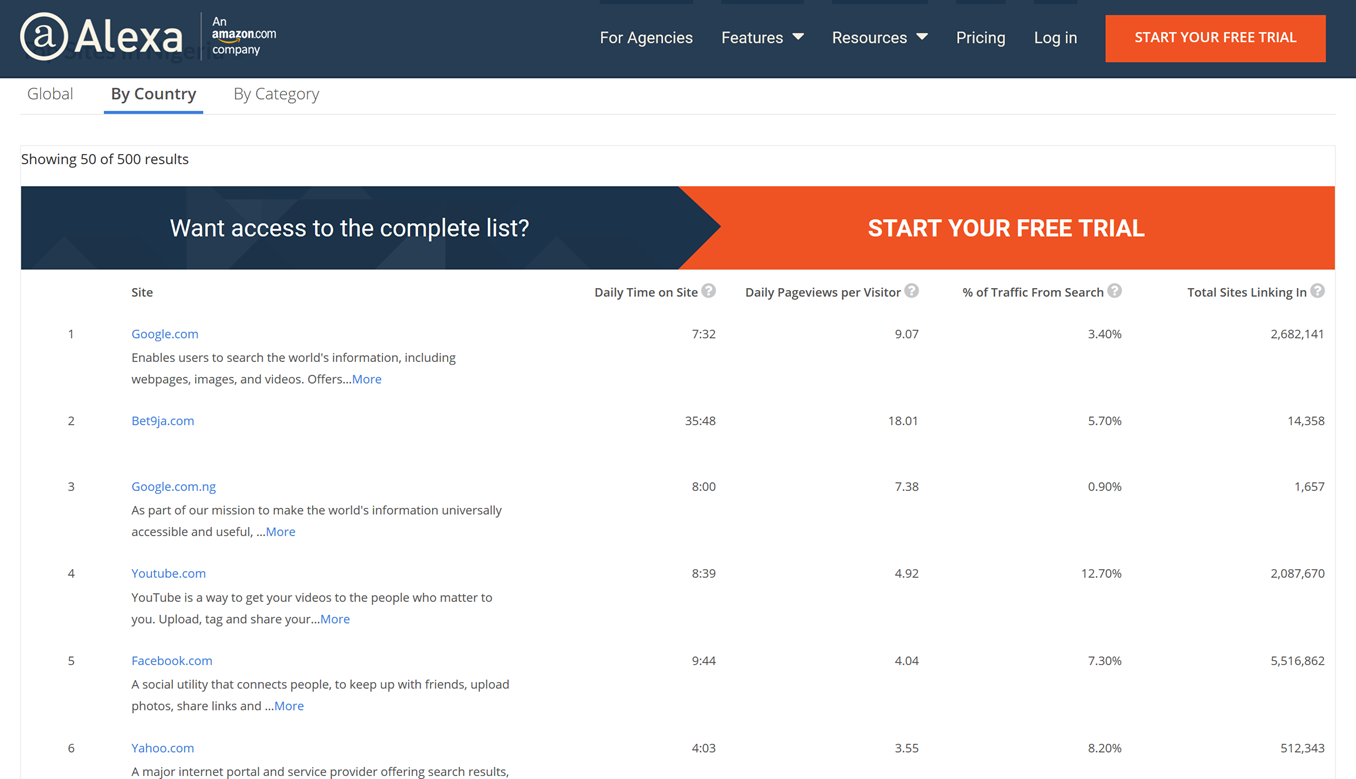1356x779 pixels.
Task: Expand More in Google.com.ng description
Action: click(x=281, y=532)
